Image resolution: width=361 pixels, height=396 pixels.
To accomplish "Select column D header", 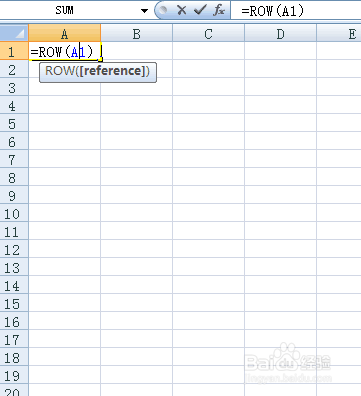I will [x=280, y=34].
